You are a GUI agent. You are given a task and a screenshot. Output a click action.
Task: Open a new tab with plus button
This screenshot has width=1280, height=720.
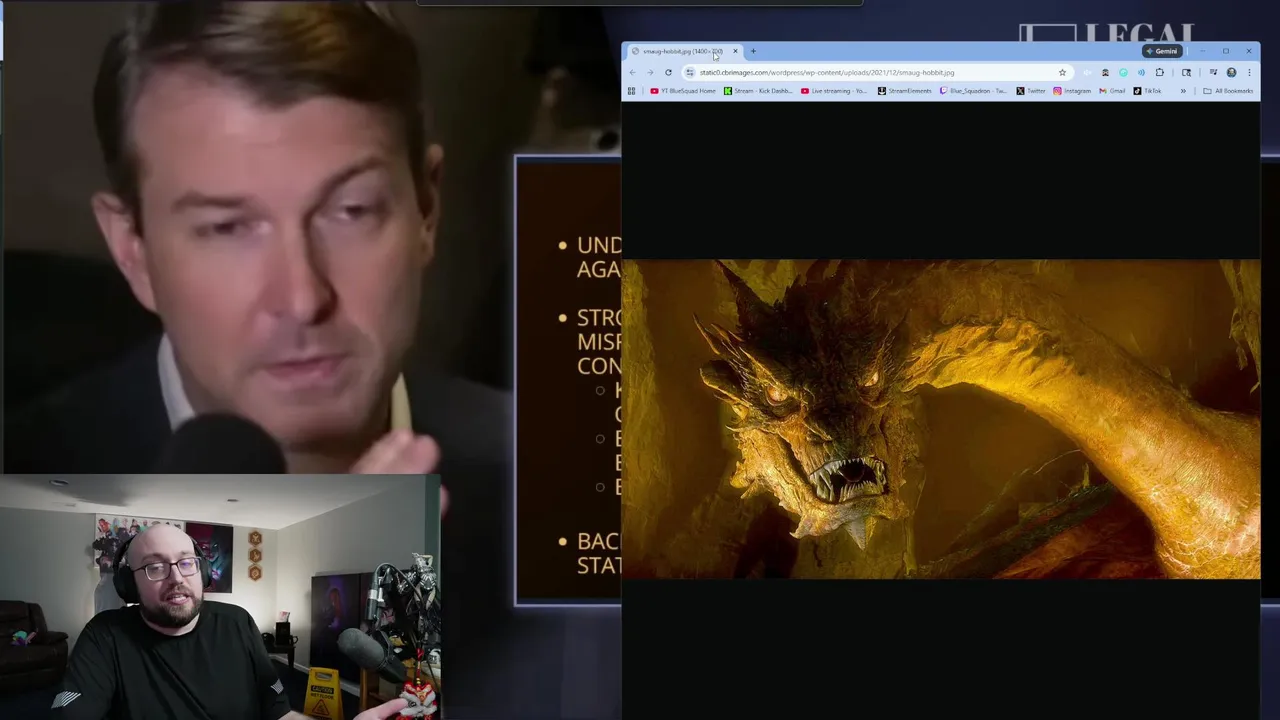[x=753, y=51]
